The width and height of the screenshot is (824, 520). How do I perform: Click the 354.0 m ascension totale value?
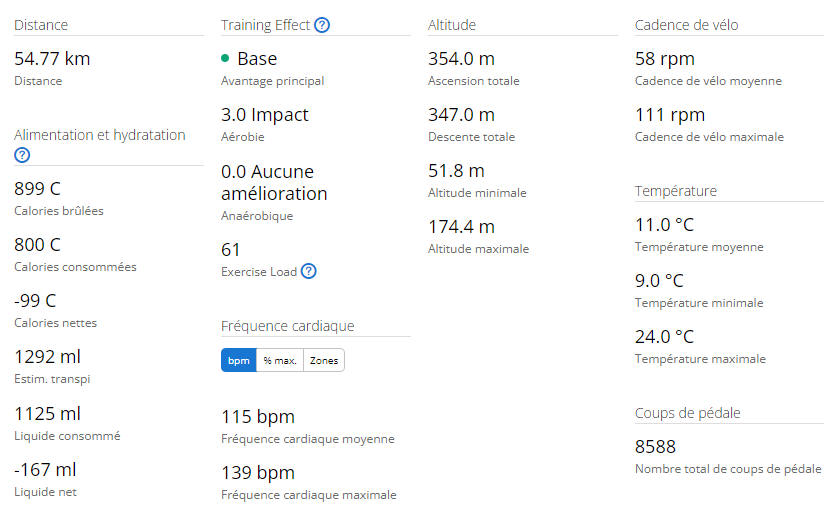461,58
